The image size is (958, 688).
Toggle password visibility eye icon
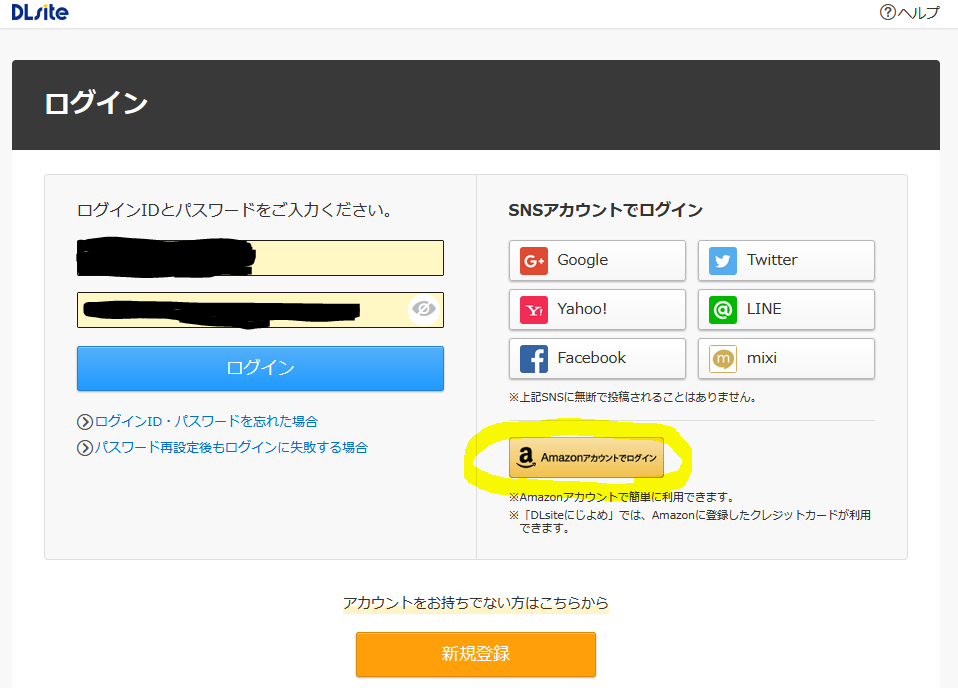coord(423,309)
